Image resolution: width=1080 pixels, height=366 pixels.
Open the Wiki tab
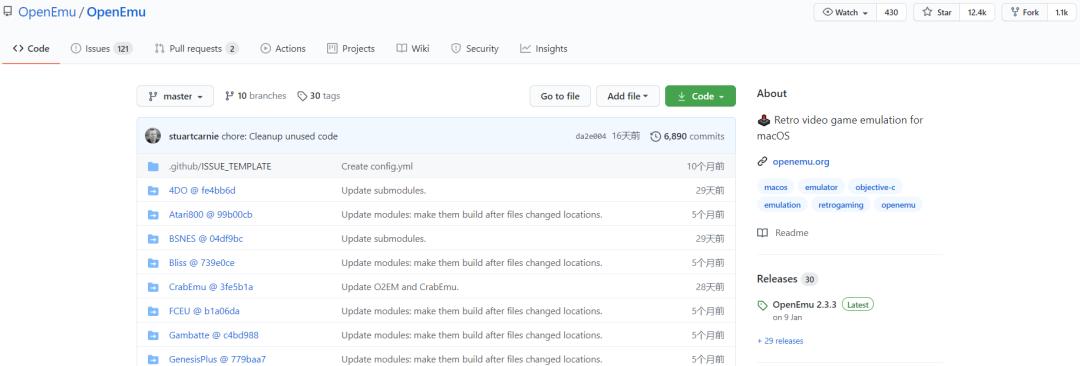tap(413, 48)
